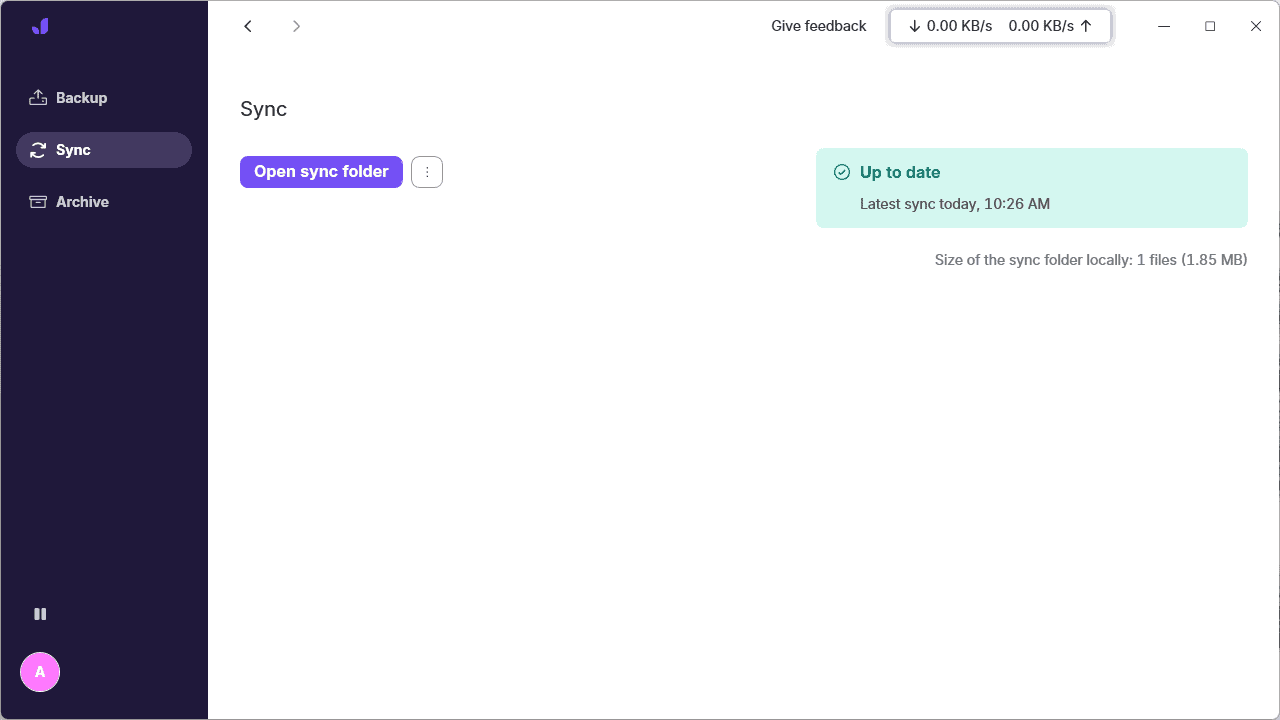Navigate forward with the right arrow
The image size is (1280, 720).
tap(296, 26)
